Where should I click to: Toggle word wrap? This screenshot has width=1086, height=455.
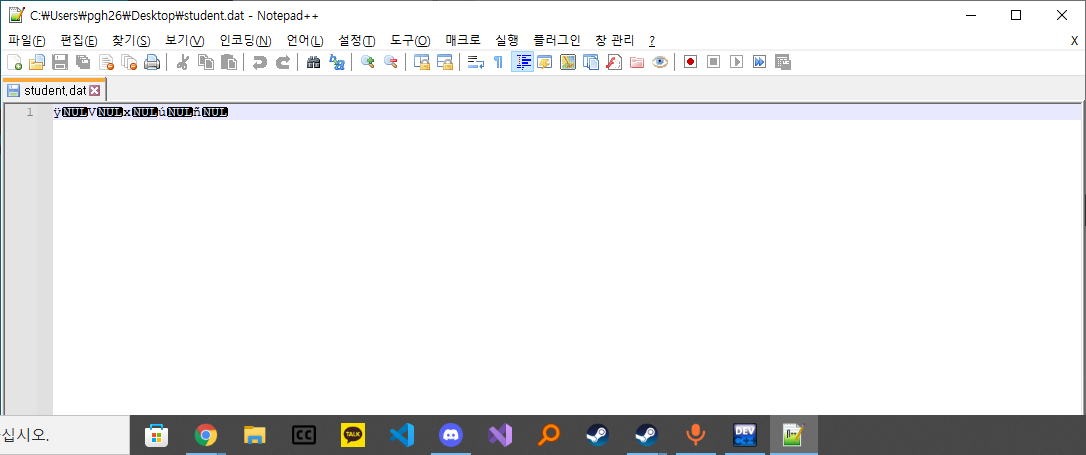pyautogui.click(x=475, y=62)
